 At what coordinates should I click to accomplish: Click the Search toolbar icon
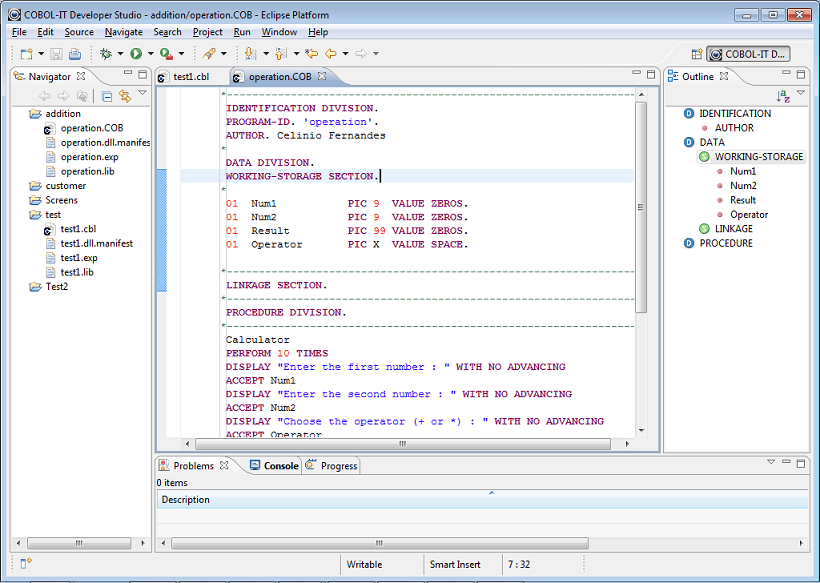pyautogui.click(x=208, y=53)
